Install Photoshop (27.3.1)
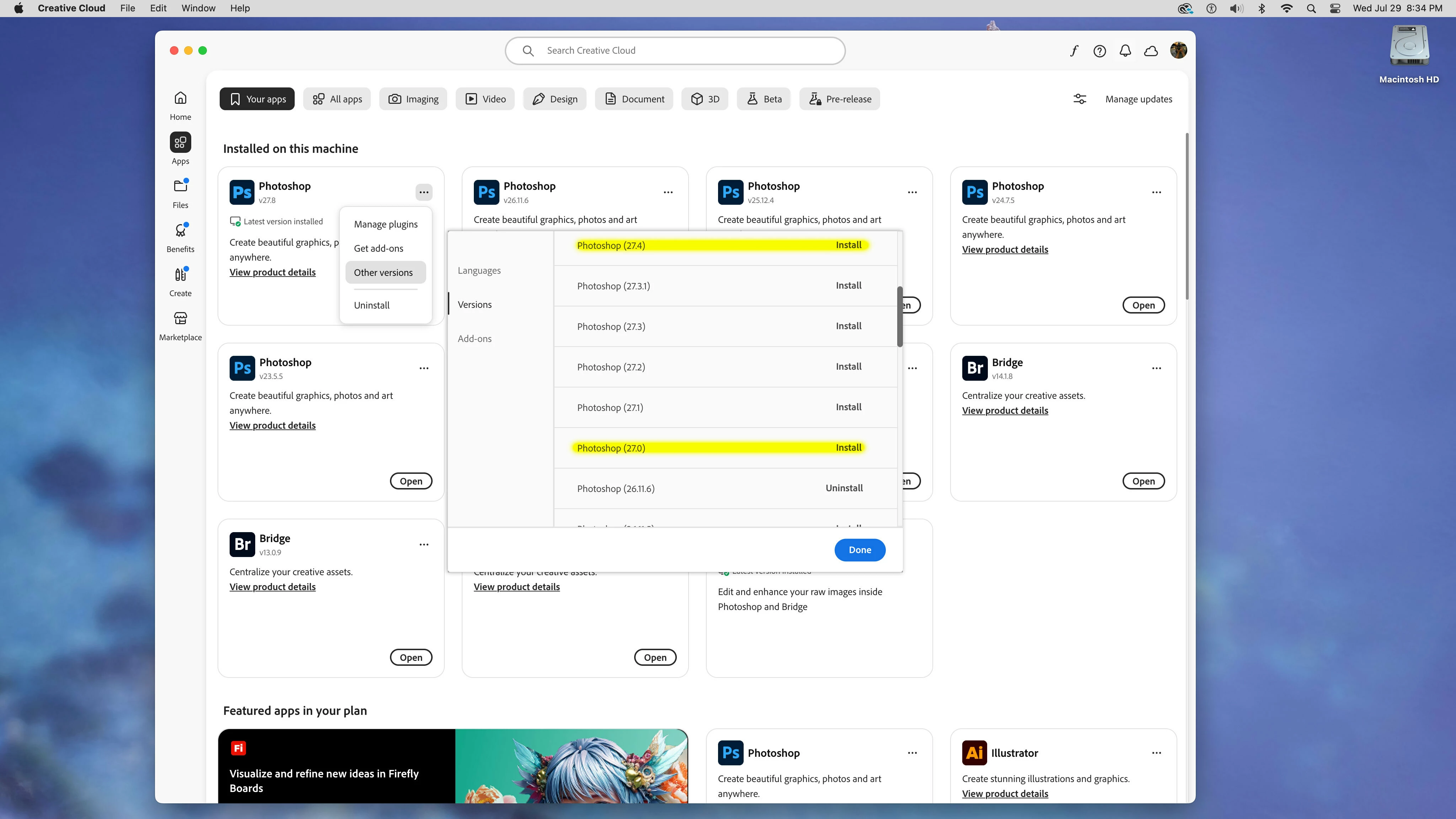 tap(849, 285)
